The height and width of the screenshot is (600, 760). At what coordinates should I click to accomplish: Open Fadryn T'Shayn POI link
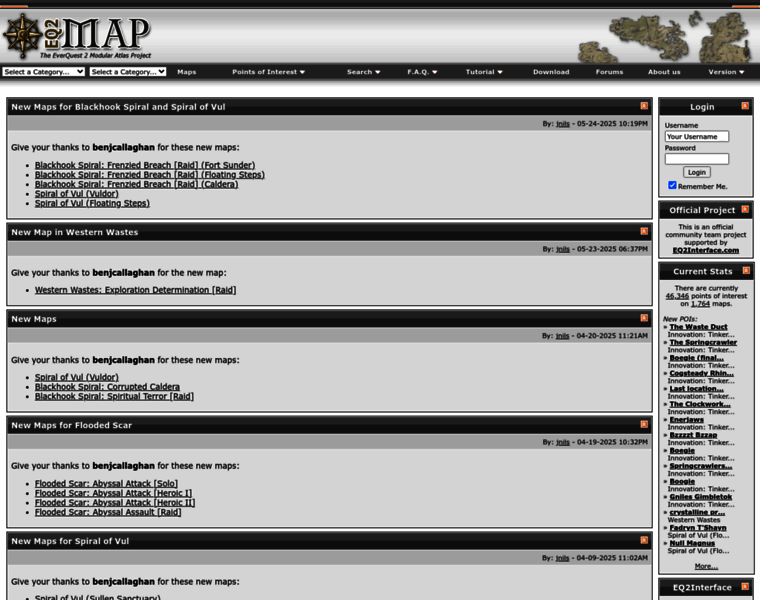tap(698, 528)
